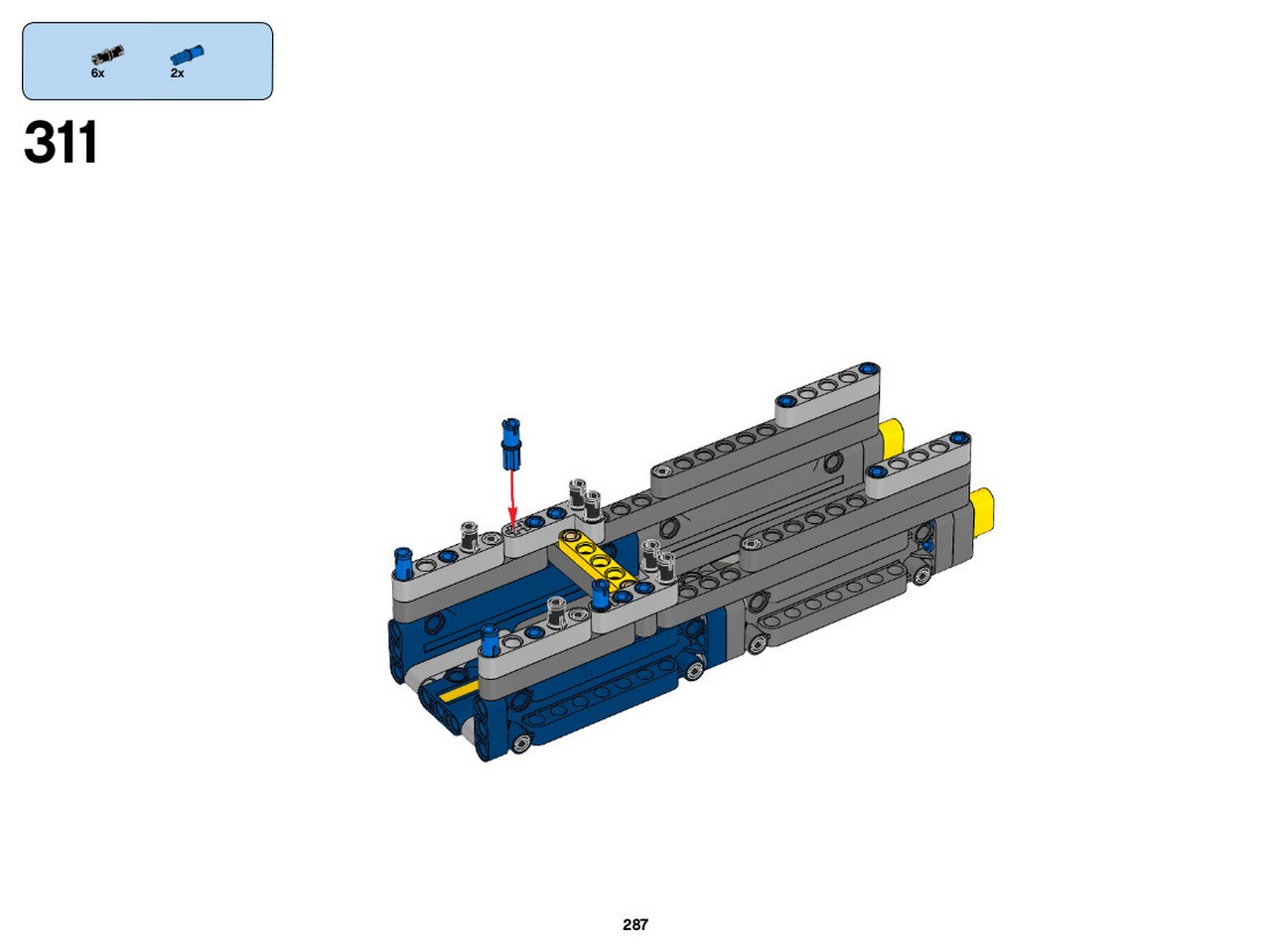The width and height of the screenshot is (1271, 952).
Task: Click the black friction pin part icon
Action: click(x=107, y=55)
